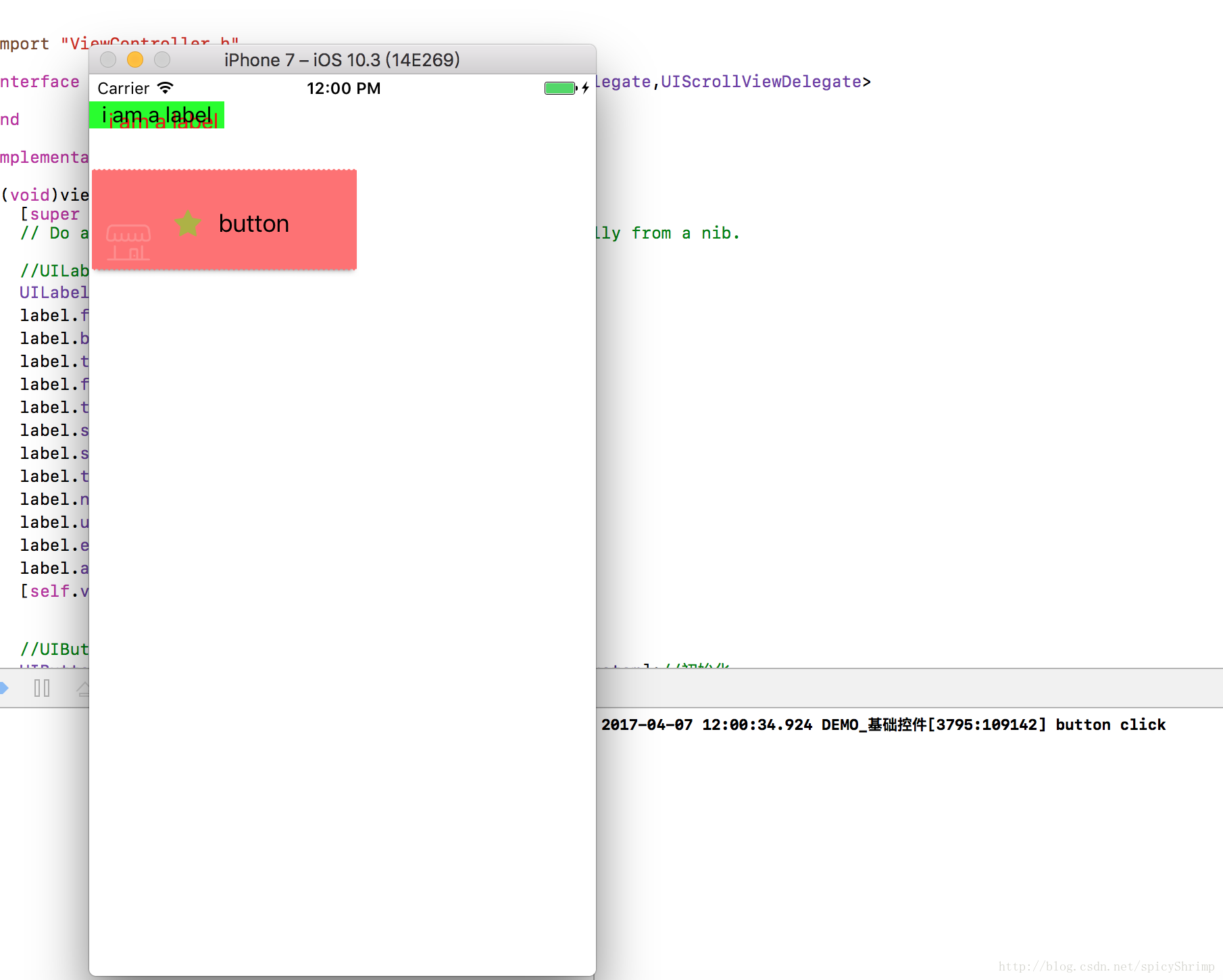Viewport: 1223px width, 980px height.
Task: Click the shop icon in the red button
Action: tap(128, 242)
